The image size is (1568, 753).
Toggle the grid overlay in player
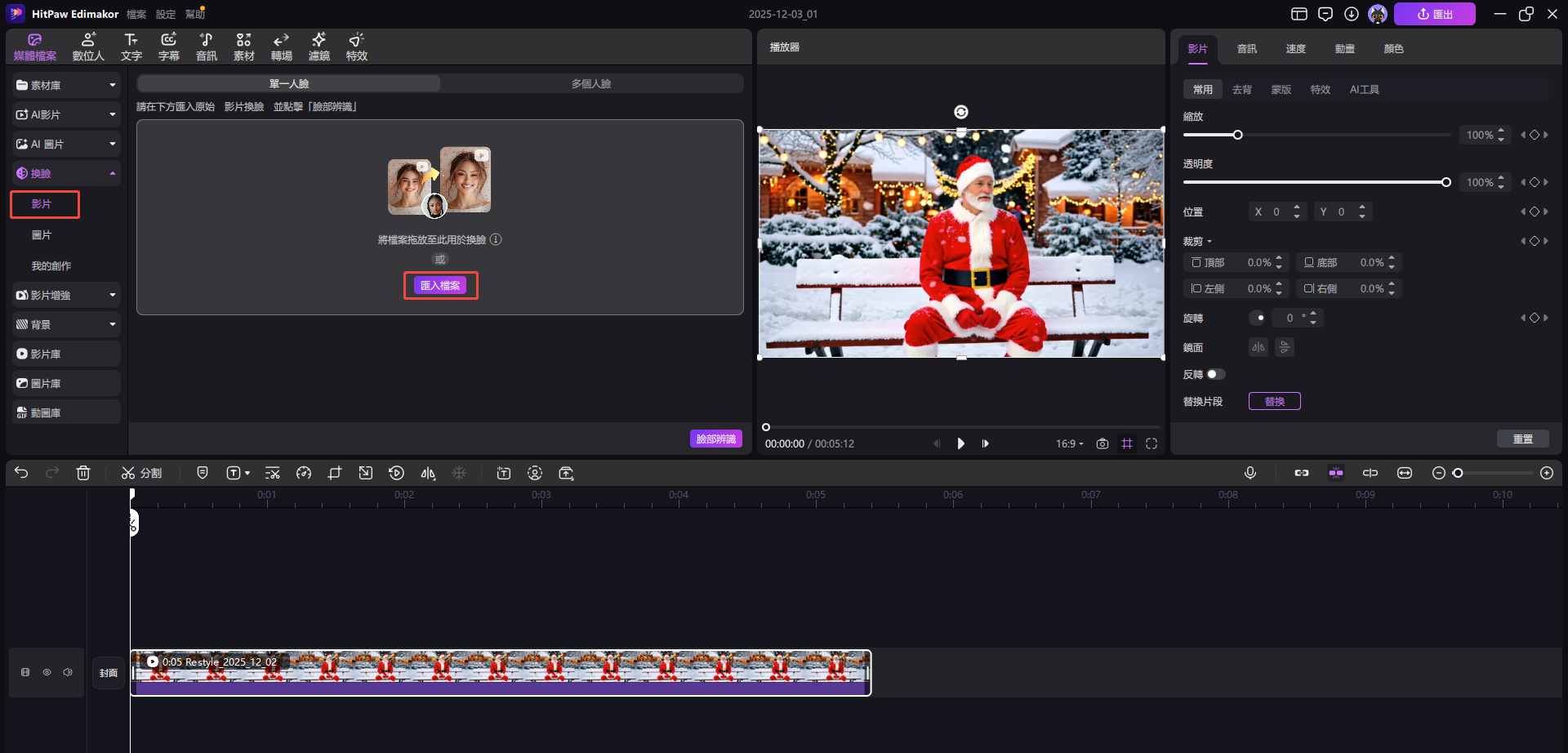coord(1127,443)
